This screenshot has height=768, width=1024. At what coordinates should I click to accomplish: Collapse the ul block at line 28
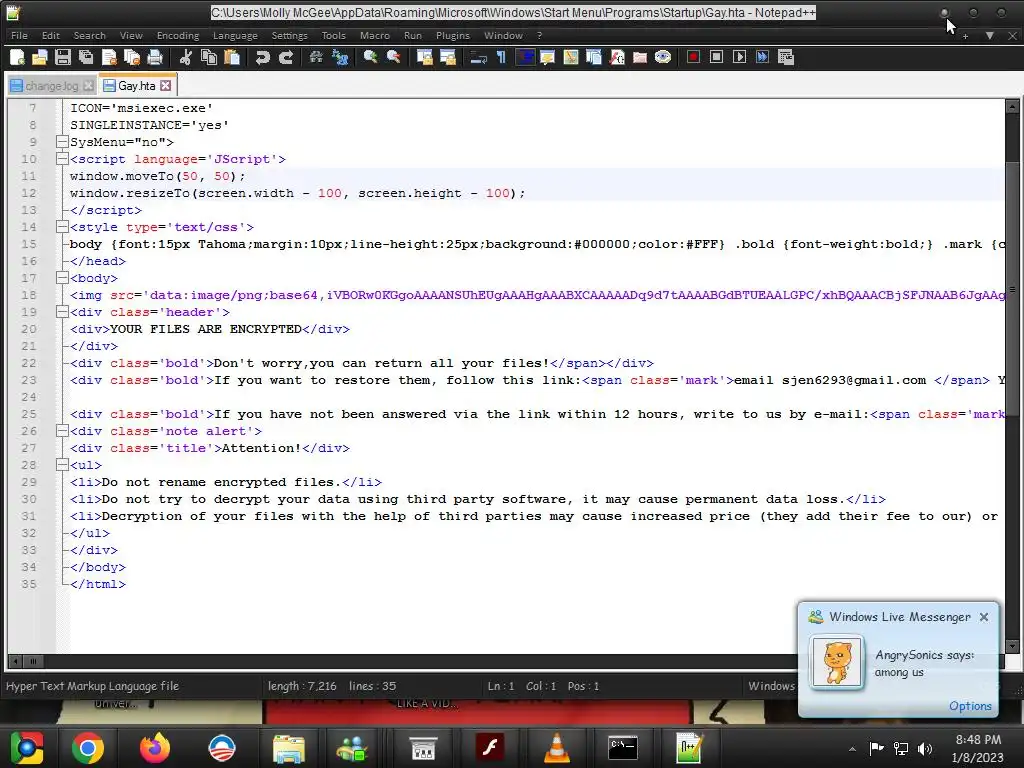pyautogui.click(x=62, y=464)
